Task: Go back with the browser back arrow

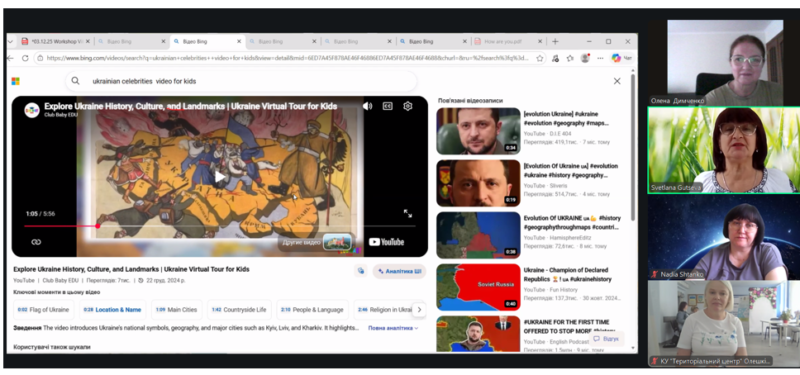Action: [x=10, y=58]
